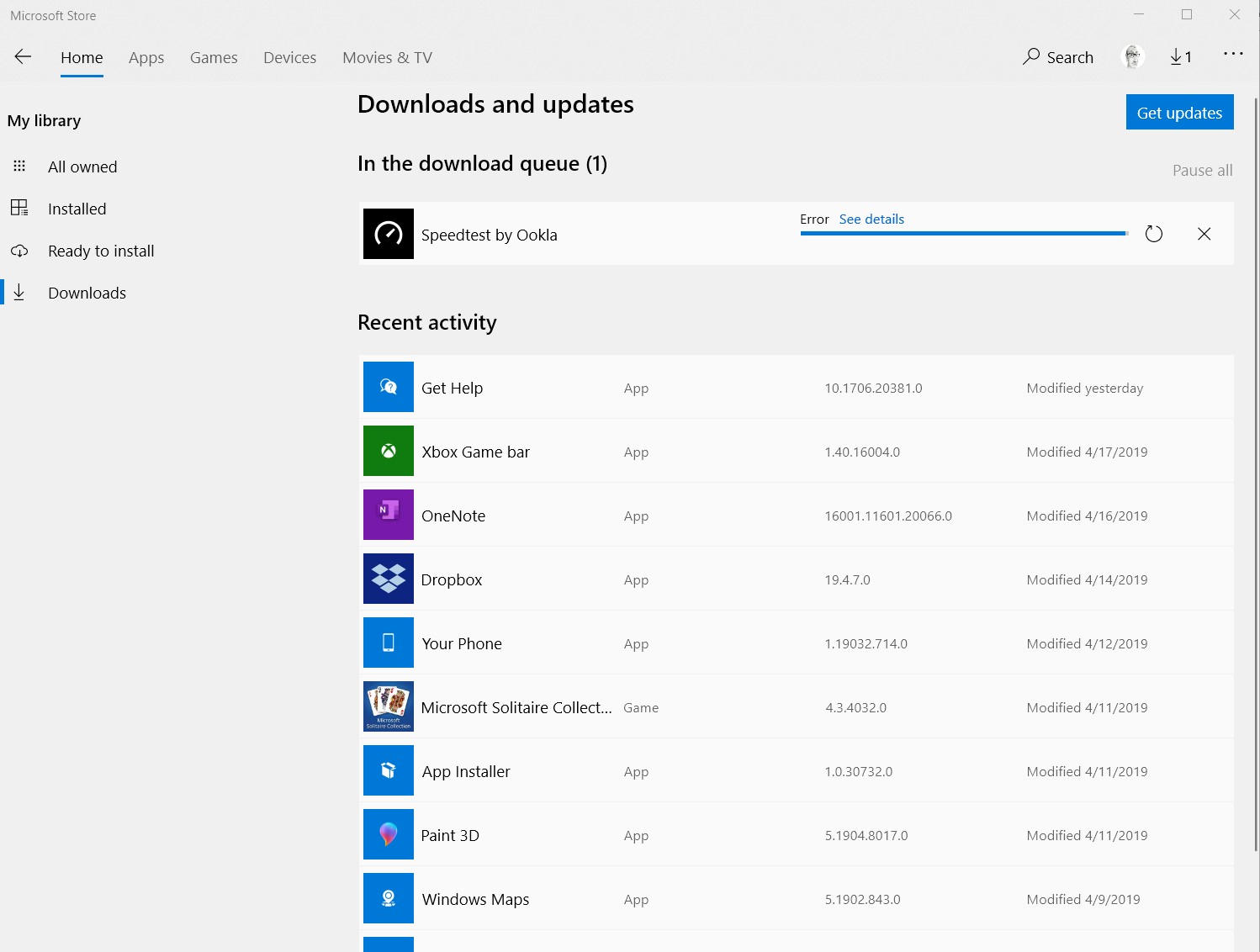Click the Game type label for Solitaire
Screen dimensions: 1260x952
(641, 707)
